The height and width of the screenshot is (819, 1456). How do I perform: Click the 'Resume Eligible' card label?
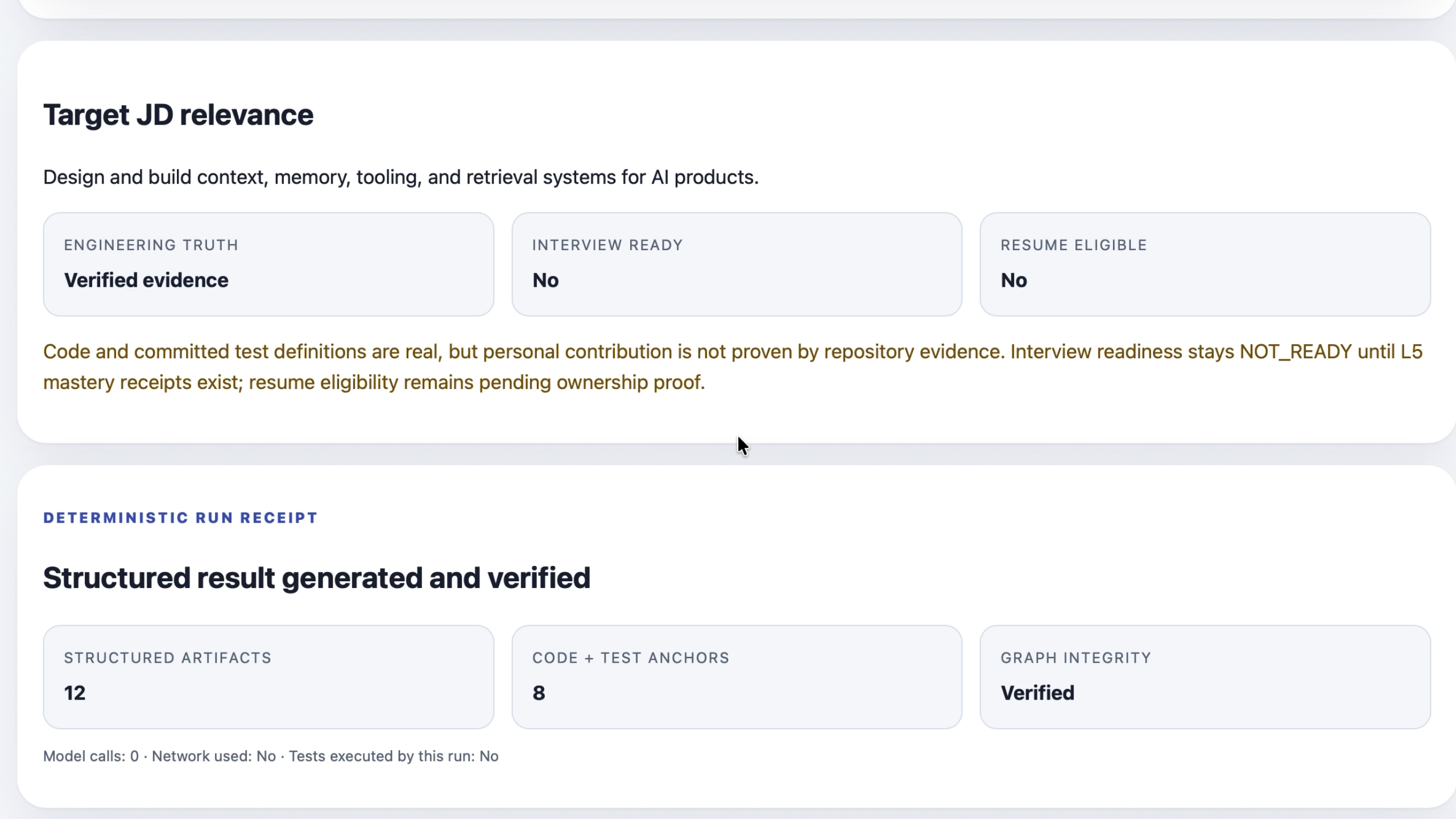(x=1074, y=245)
